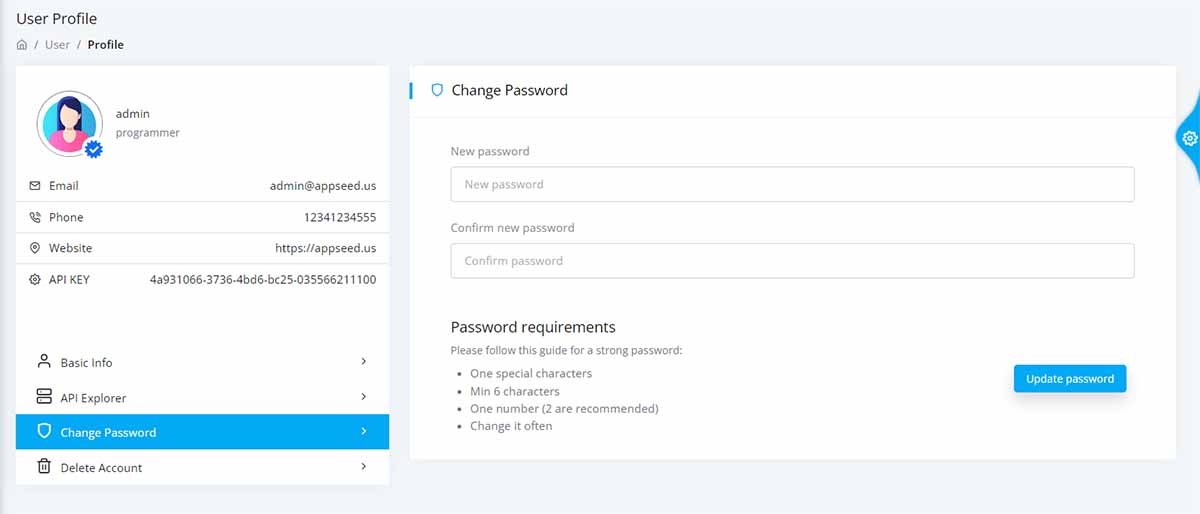Click the phone icon
Image resolution: width=1200 pixels, height=514 pixels.
(35, 217)
